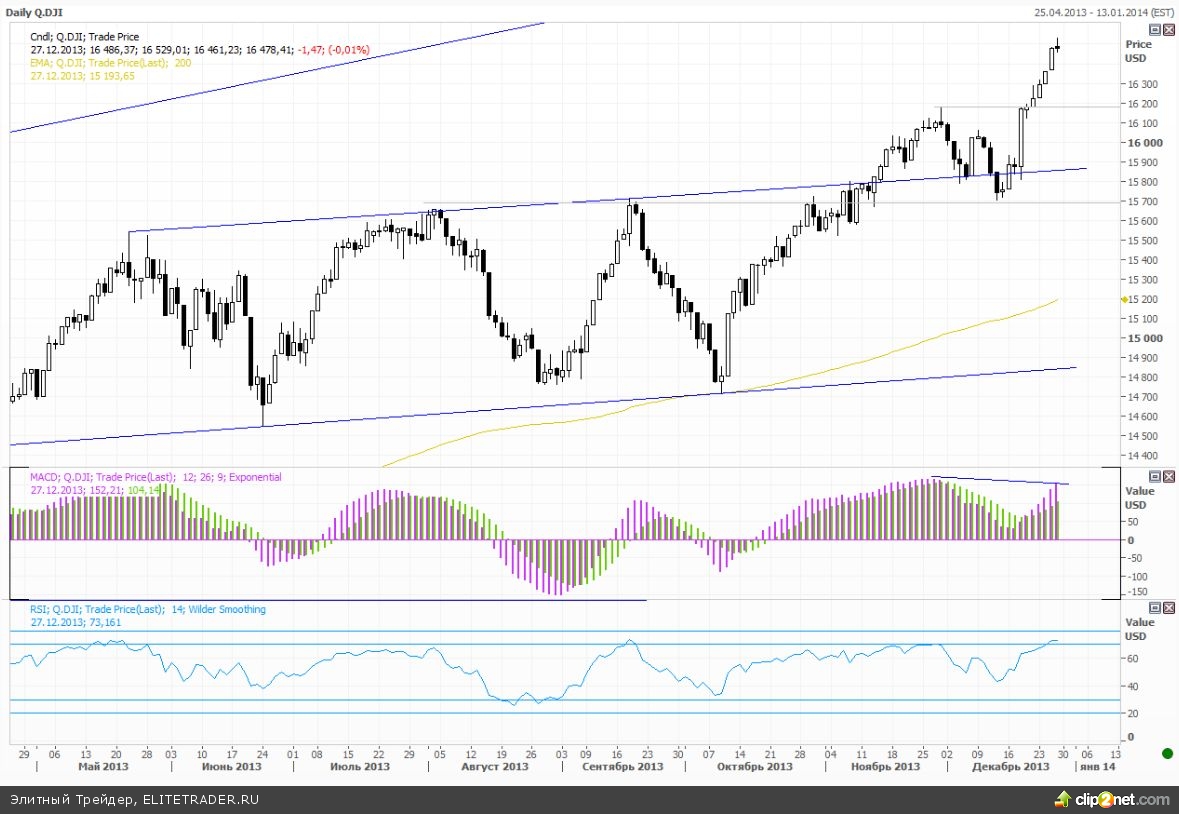Minimize the MACD indicator panel

1155,477
